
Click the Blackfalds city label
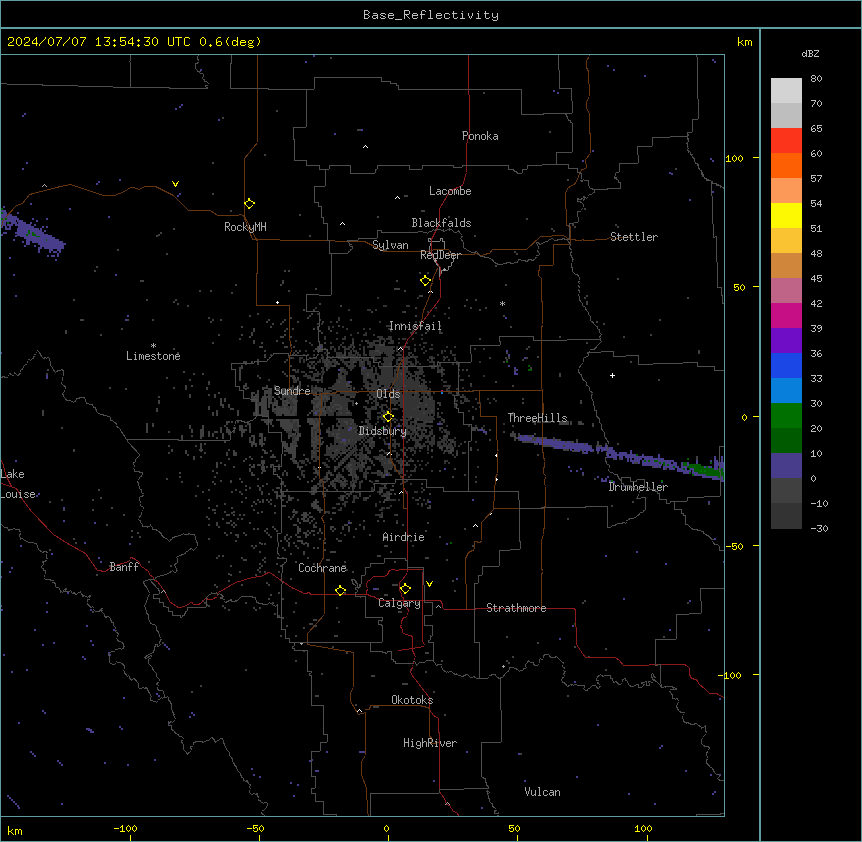441,223
